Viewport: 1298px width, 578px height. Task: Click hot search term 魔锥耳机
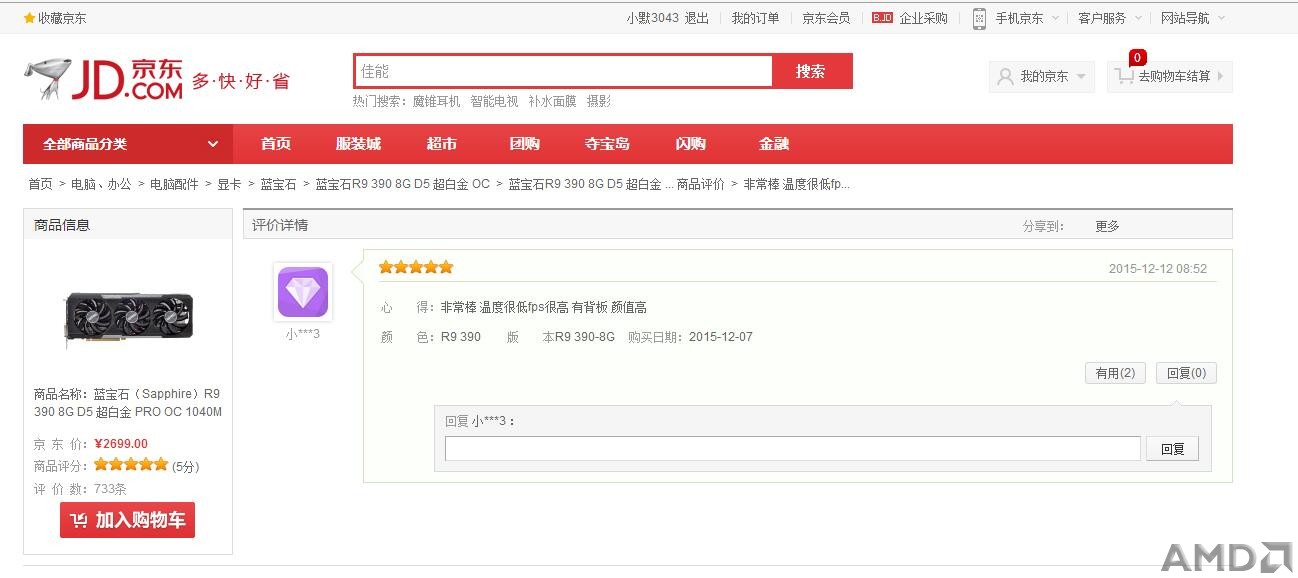tap(436, 101)
